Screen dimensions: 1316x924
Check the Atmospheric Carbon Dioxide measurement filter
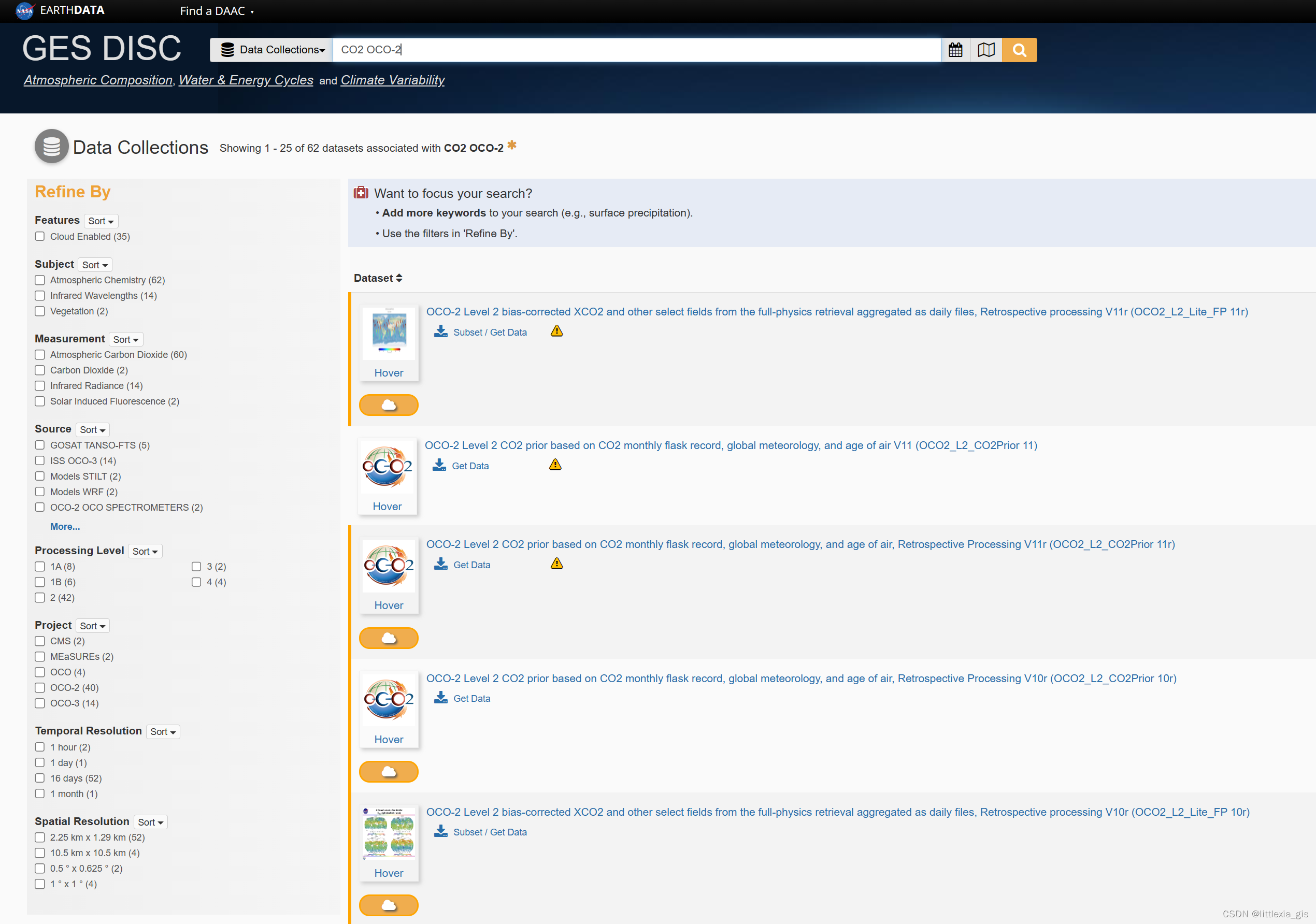coord(39,355)
